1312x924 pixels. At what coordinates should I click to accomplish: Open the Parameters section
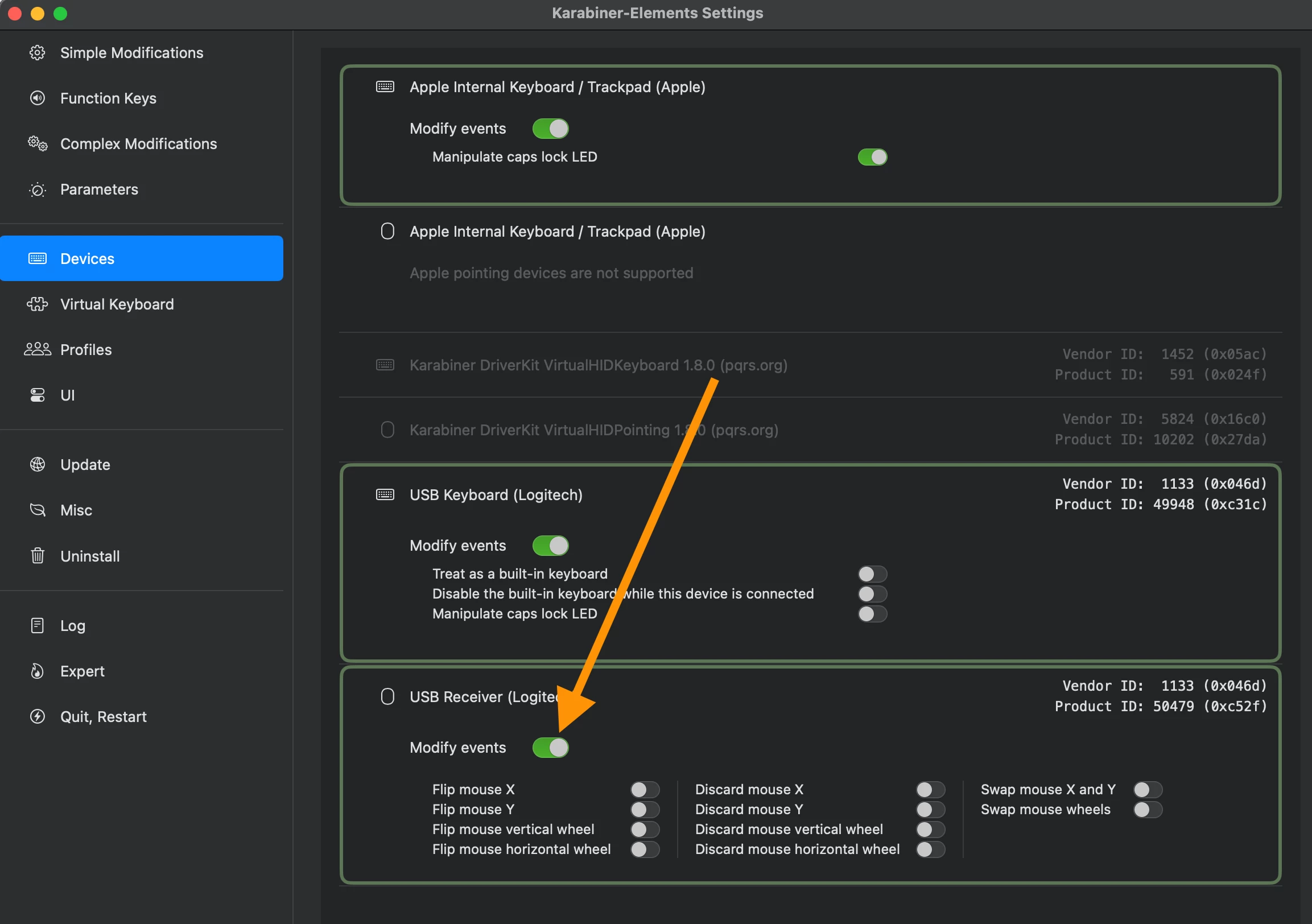pyautogui.click(x=99, y=189)
